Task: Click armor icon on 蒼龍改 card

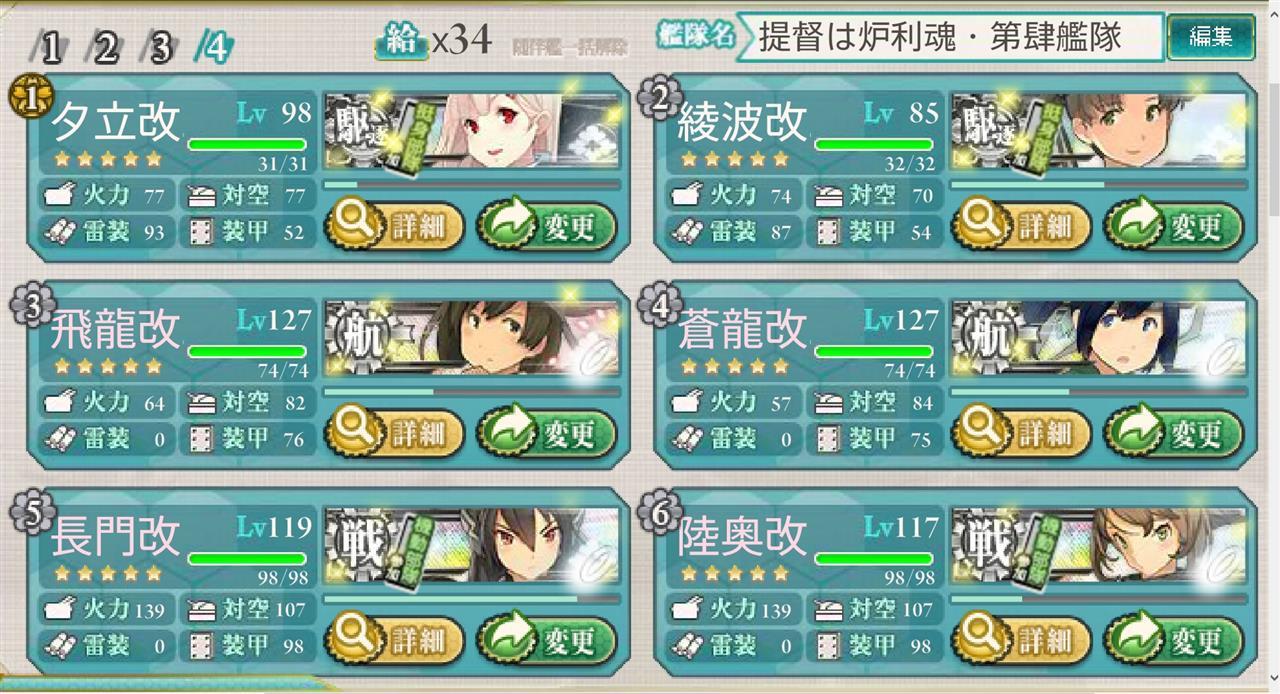Action: click(829, 438)
